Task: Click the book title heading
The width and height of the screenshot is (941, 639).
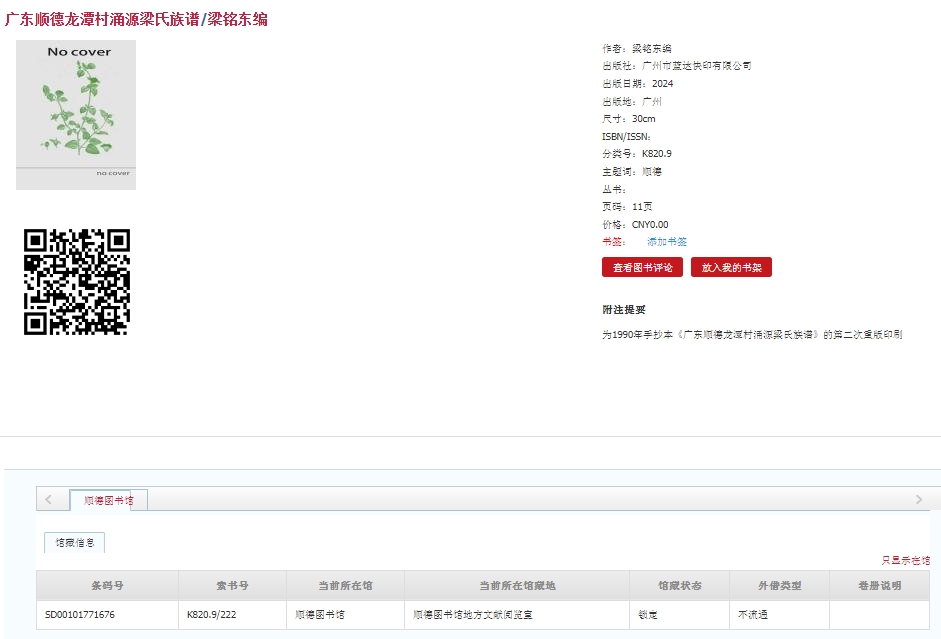Action: (x=136, y=19)
